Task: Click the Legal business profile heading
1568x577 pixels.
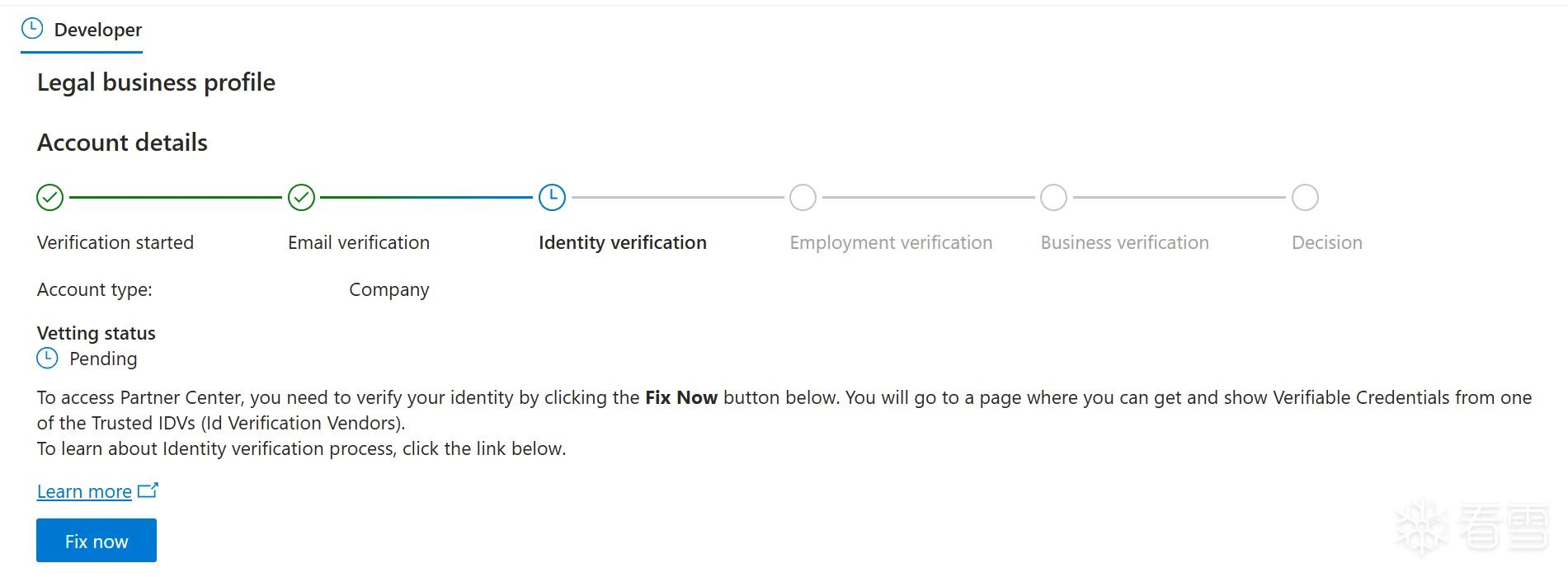Action: [156, 82]
